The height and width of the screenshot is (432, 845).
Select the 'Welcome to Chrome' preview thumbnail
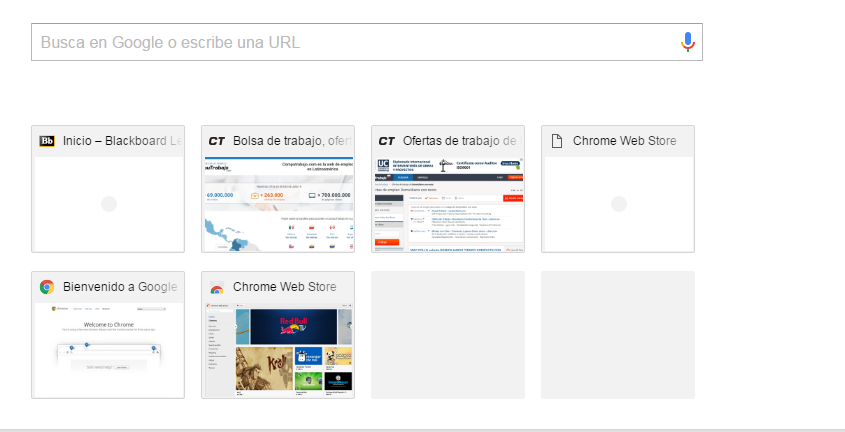108,350
